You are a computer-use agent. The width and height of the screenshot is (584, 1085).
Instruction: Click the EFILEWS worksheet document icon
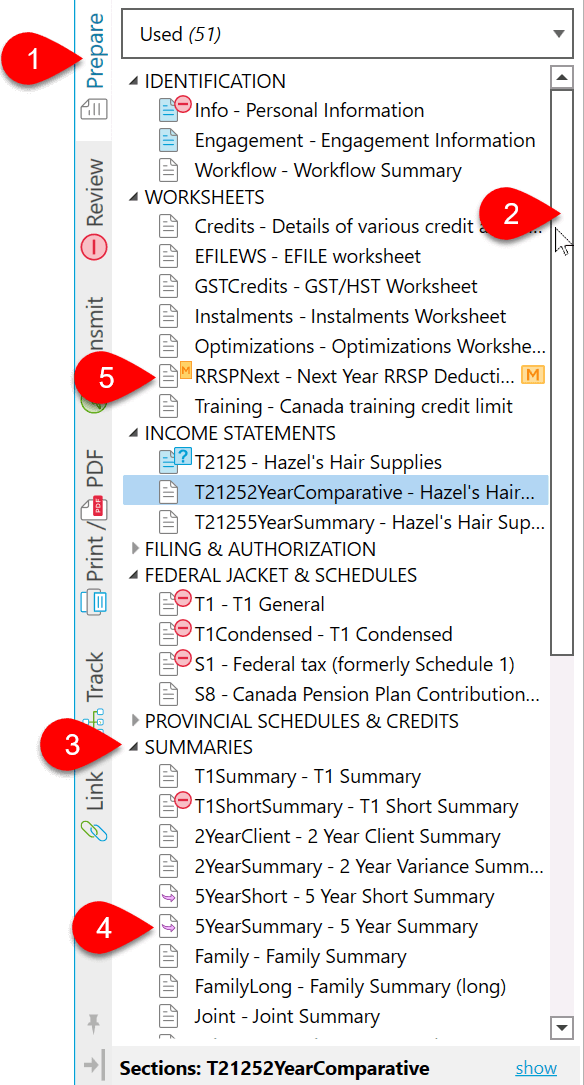170,256
